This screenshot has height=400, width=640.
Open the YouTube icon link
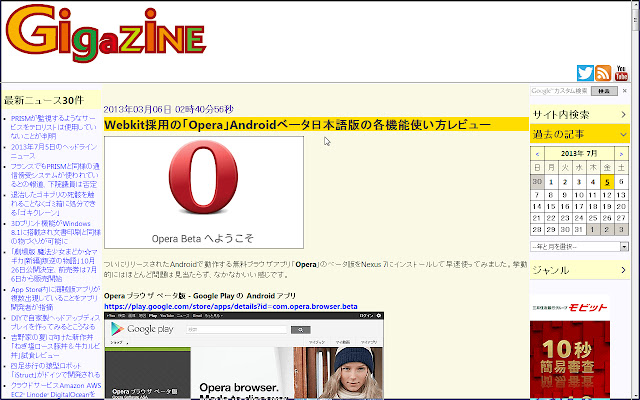pos(621,73)
